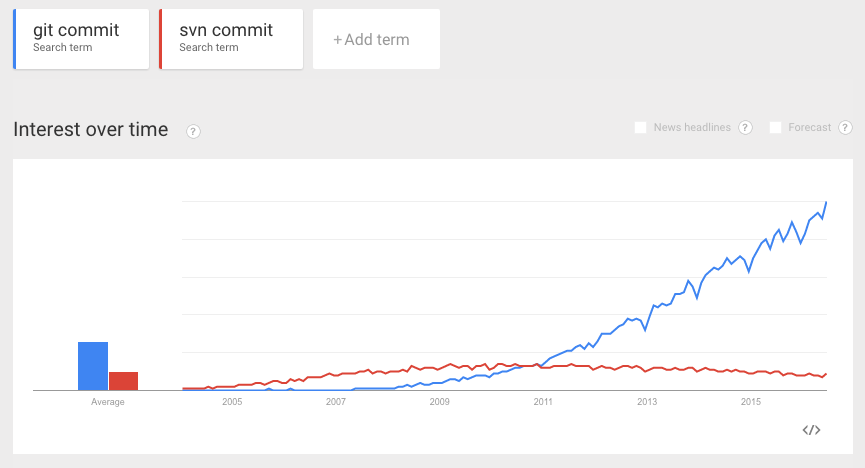Click the 2011 label on time axis
The width and height of the screenshot is (865, 468).
pos(543,402)
